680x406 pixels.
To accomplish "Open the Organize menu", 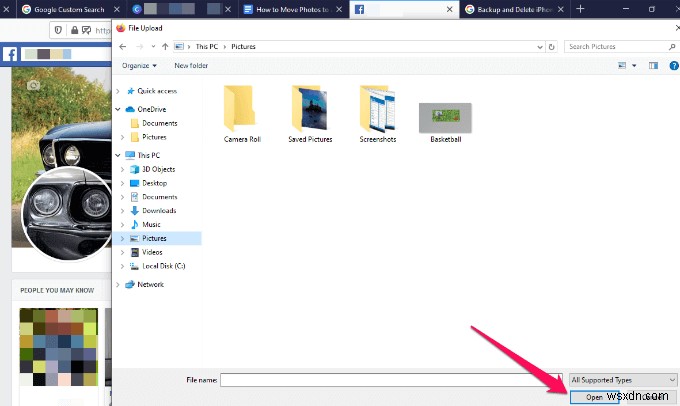I will (139, 65).
